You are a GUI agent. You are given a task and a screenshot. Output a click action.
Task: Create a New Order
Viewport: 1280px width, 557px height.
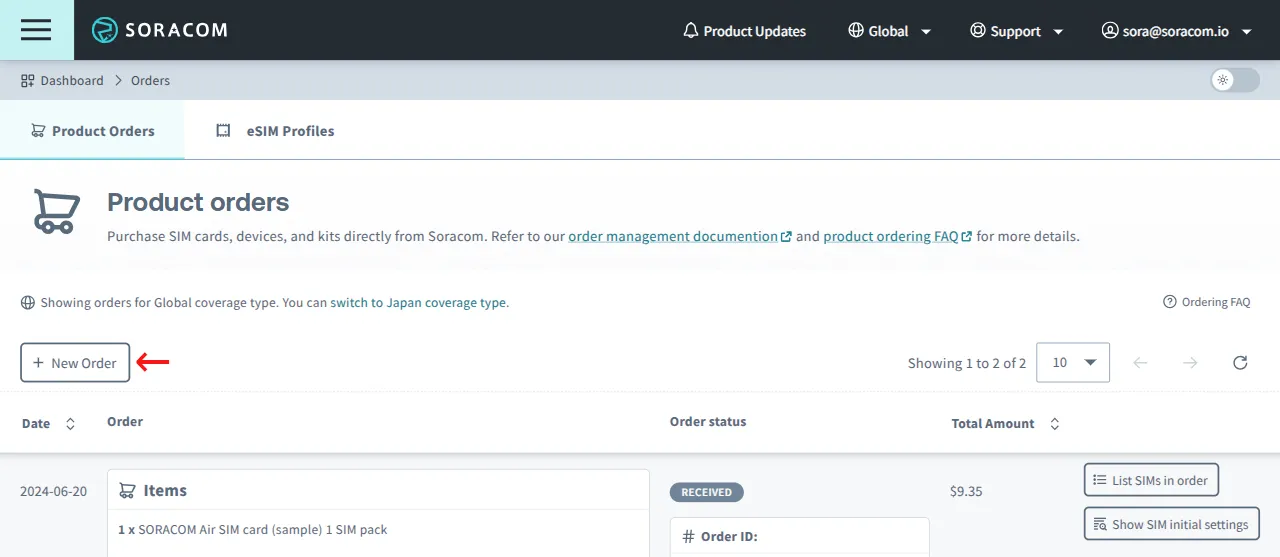click(x=75, y=363)
